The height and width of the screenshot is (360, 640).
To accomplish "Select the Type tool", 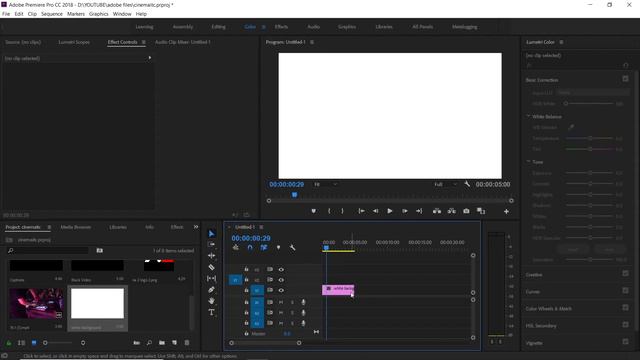I will [x=211, y=312].
